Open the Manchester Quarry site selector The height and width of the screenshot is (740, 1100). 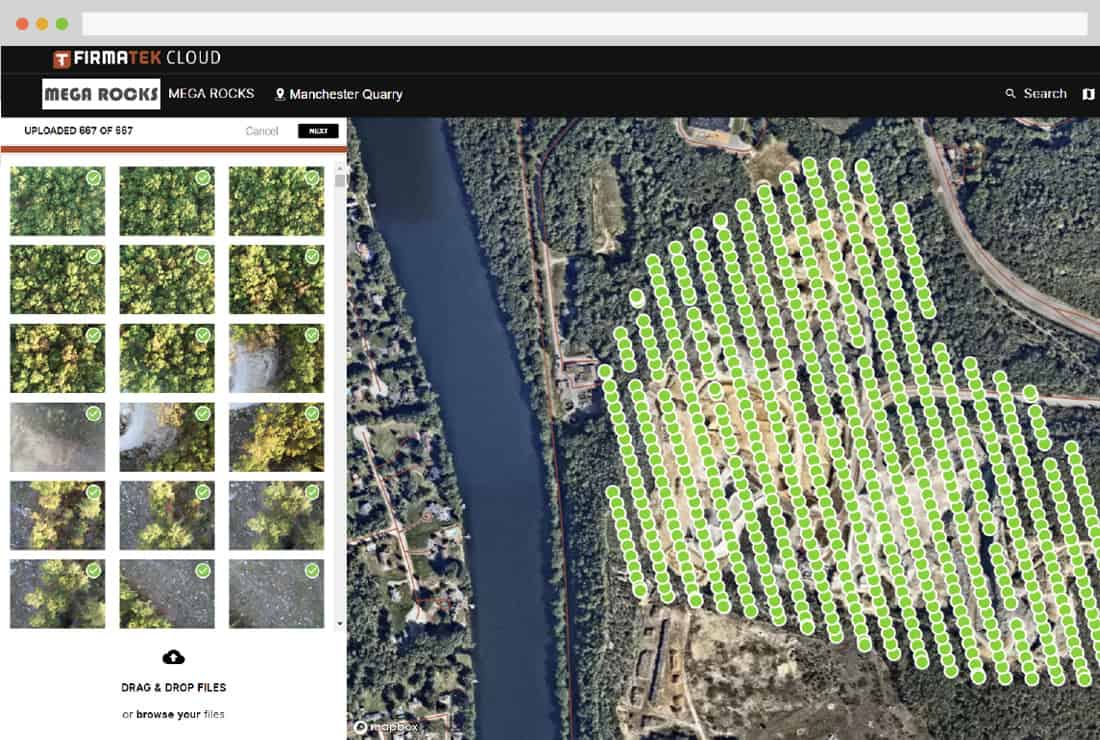[x=345, y=94]
